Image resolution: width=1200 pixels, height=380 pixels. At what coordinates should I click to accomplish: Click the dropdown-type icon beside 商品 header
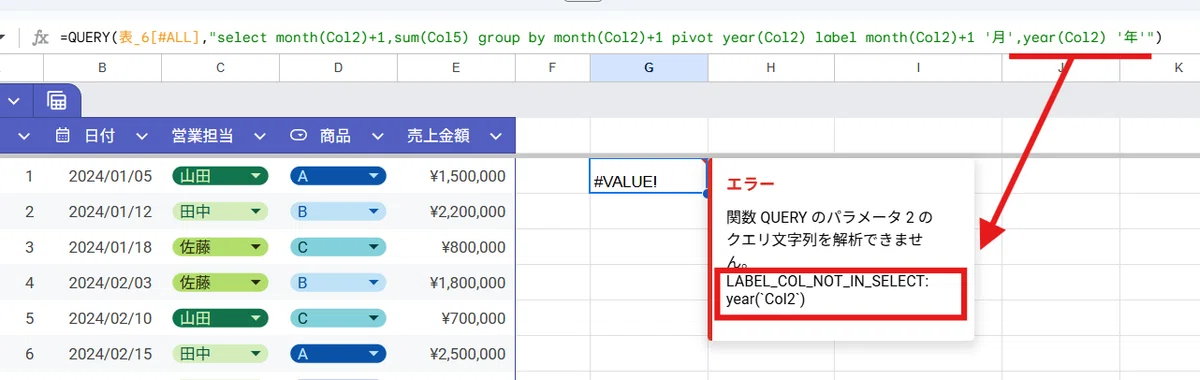pyautogui.click(x=298, y=135)
